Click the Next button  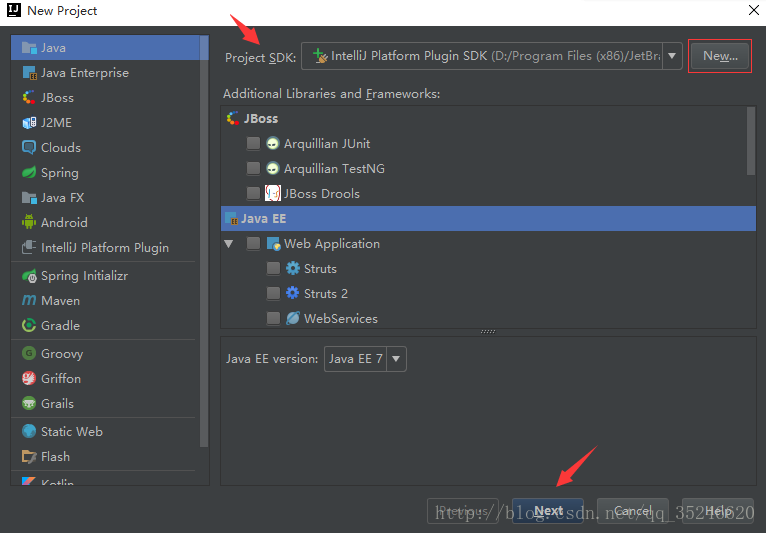[x=548, y=511]
